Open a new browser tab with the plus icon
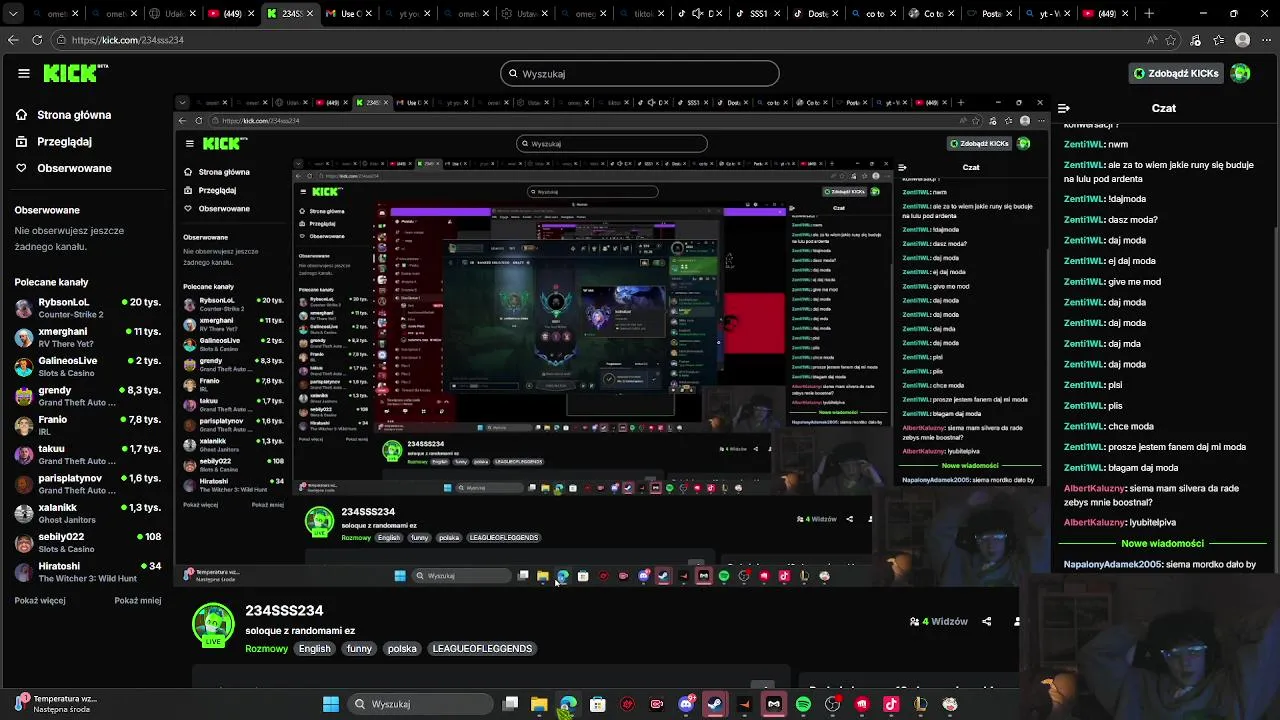This screenshot has height=720, width=1280. tap(1149, 14)
